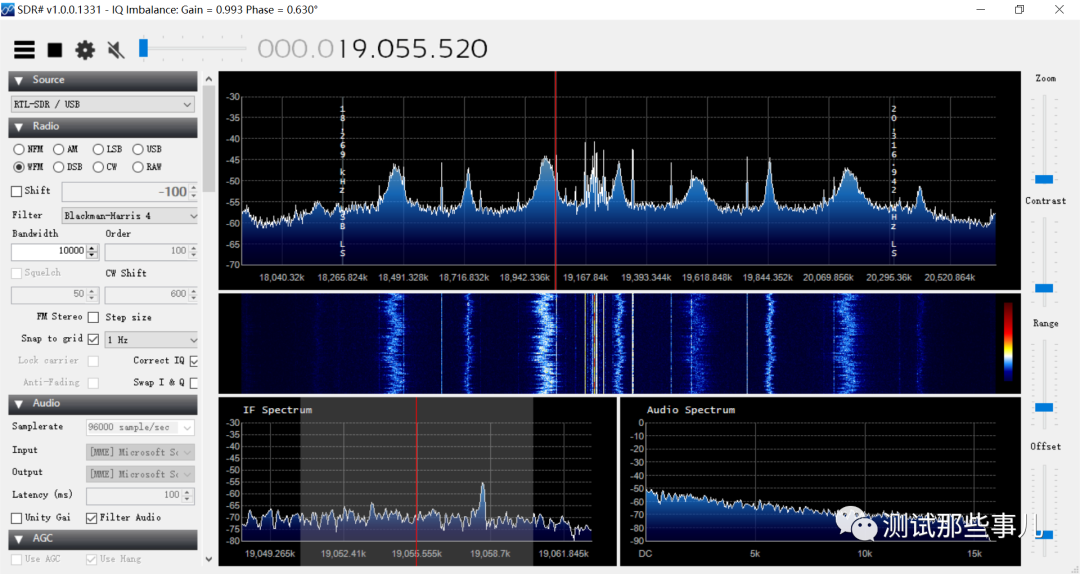Adjust the Zoom slider
The width and height of the screenshot is (1080, 574).
1044,179
